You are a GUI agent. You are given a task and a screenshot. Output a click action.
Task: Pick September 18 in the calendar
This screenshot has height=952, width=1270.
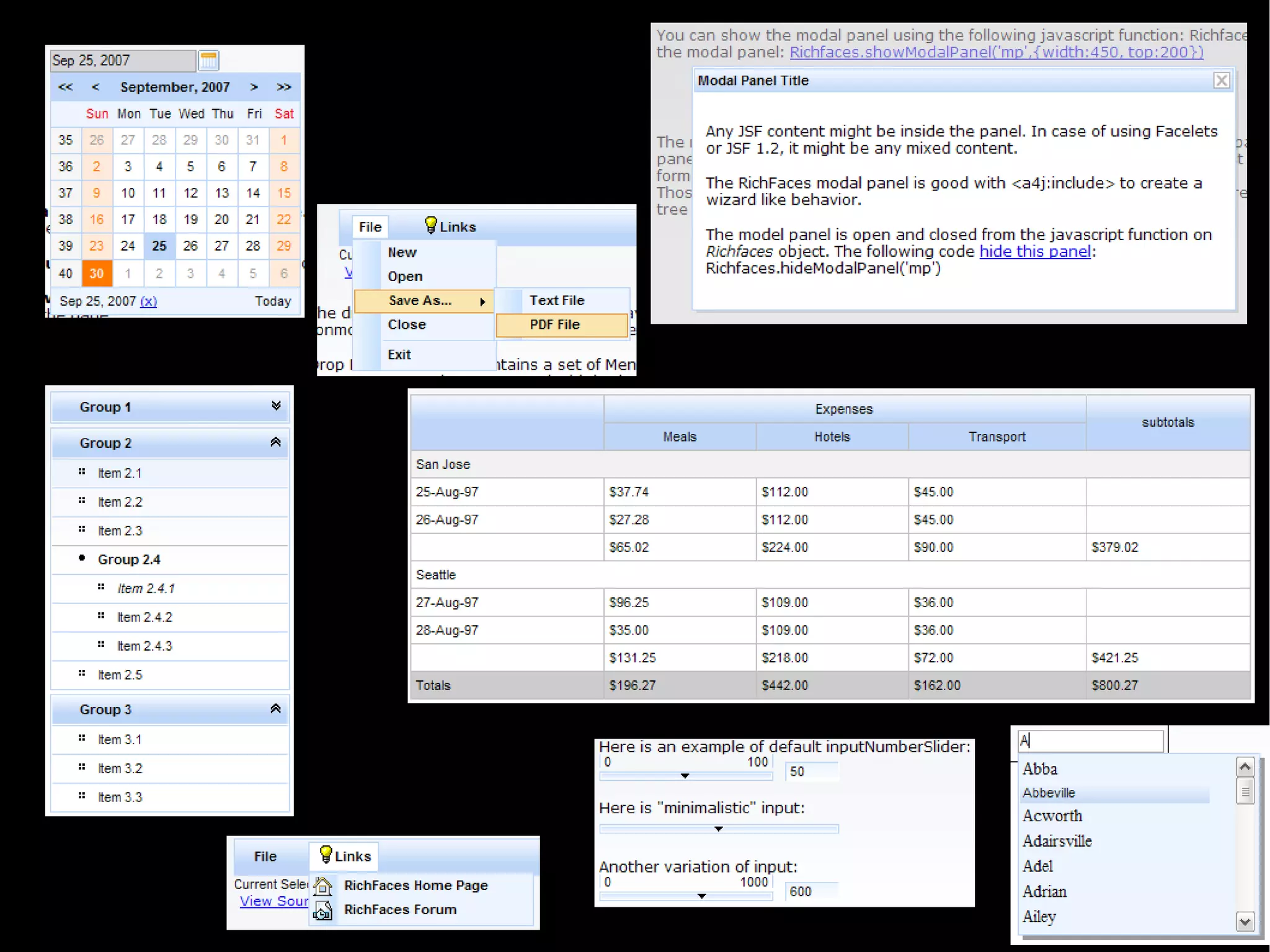pyautogui.click(x=159, y=220)
